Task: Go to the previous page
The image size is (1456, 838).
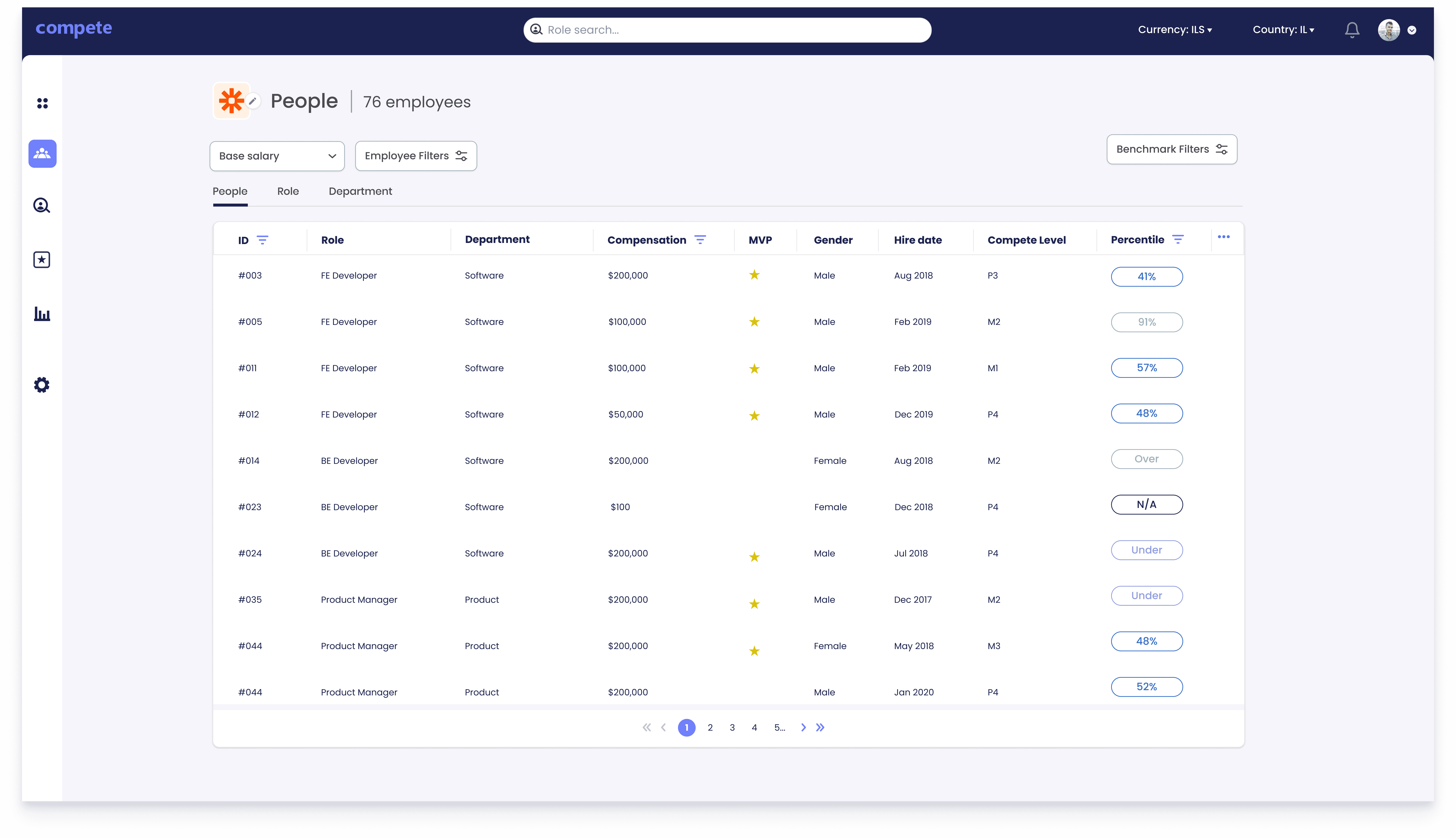Action: pos(663,728)
